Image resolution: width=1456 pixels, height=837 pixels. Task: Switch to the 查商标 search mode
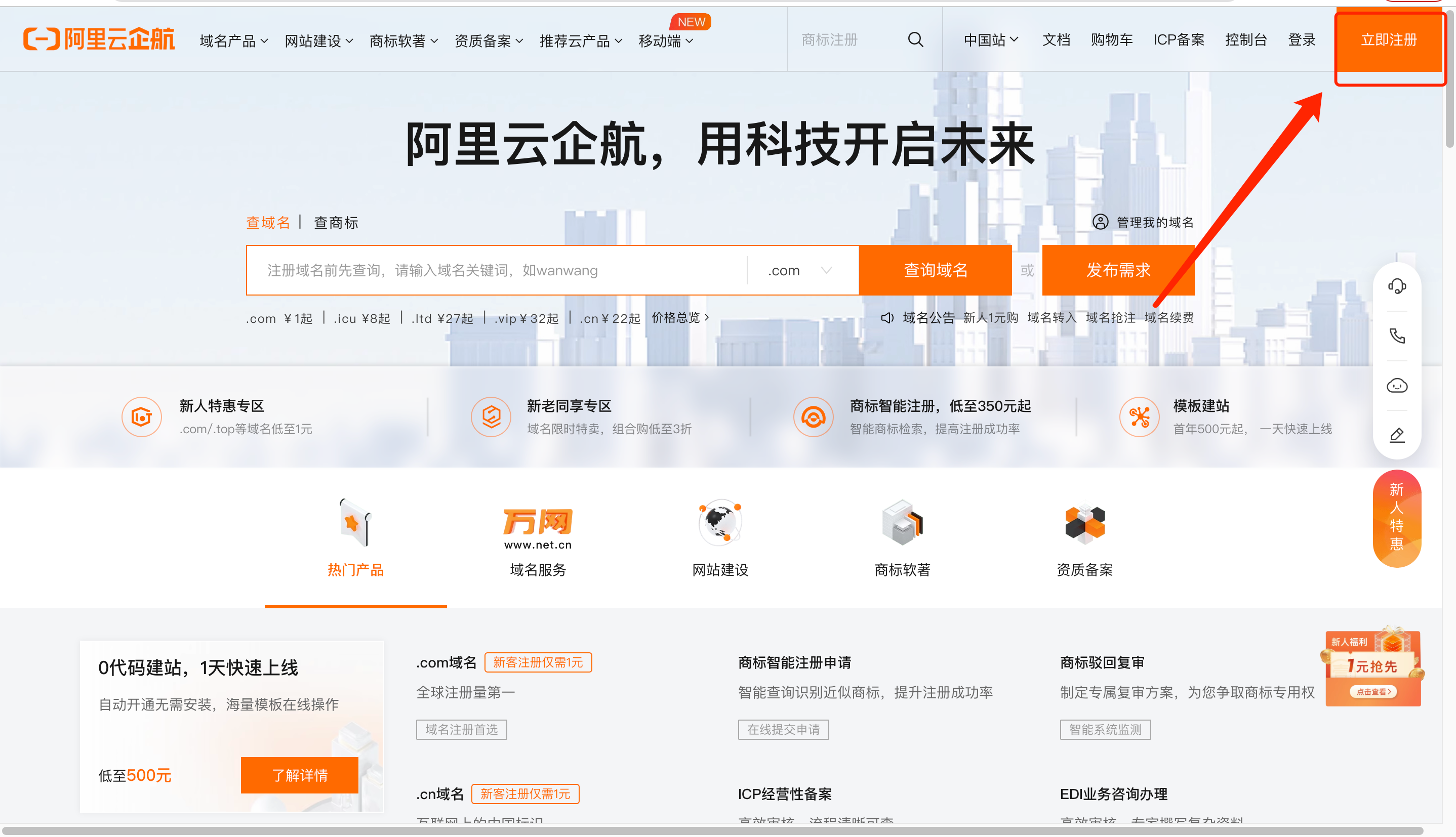(336, 223)
